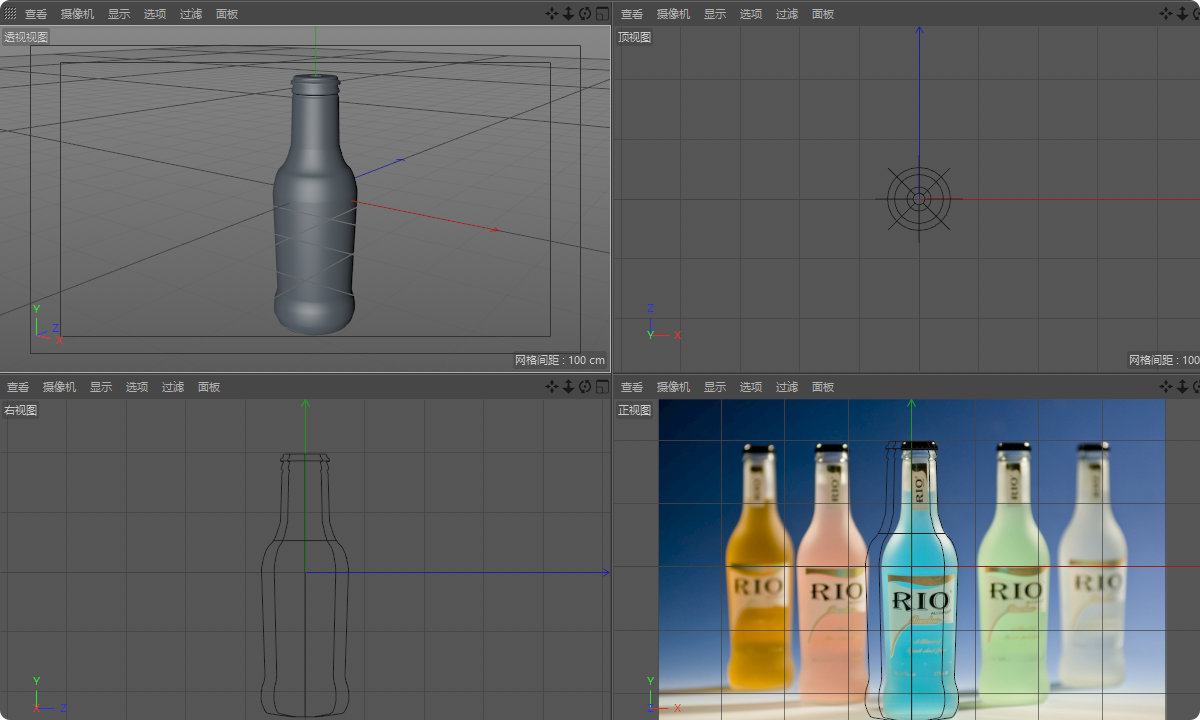Screen dimensions: 1200x720
Task: Open the 选项 menu in the top view
Action: tap(751, 14)
